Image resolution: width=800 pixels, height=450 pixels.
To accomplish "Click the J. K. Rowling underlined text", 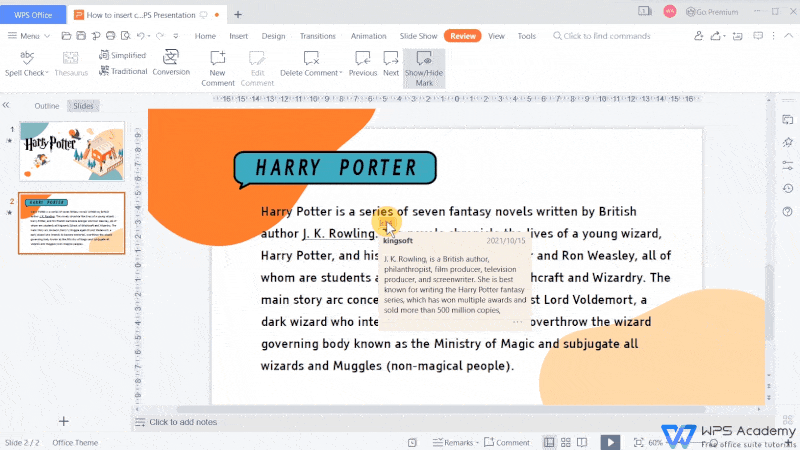I will [x=339, y=233].
